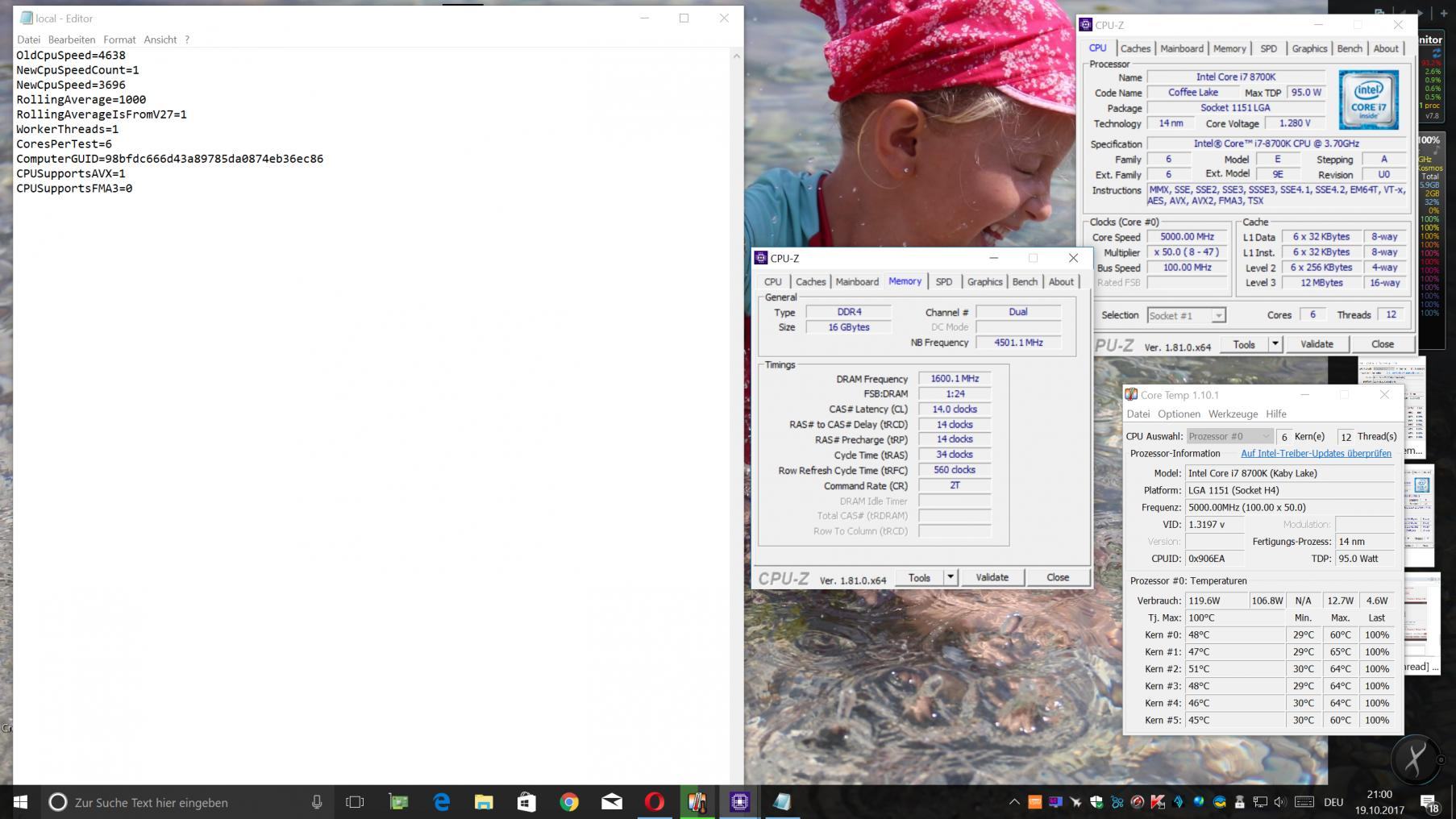This screenshot has width=1456, height=819.
Task: Click the Core Speed value 5000.00 MHz
Action: (x=1187, y=237)
